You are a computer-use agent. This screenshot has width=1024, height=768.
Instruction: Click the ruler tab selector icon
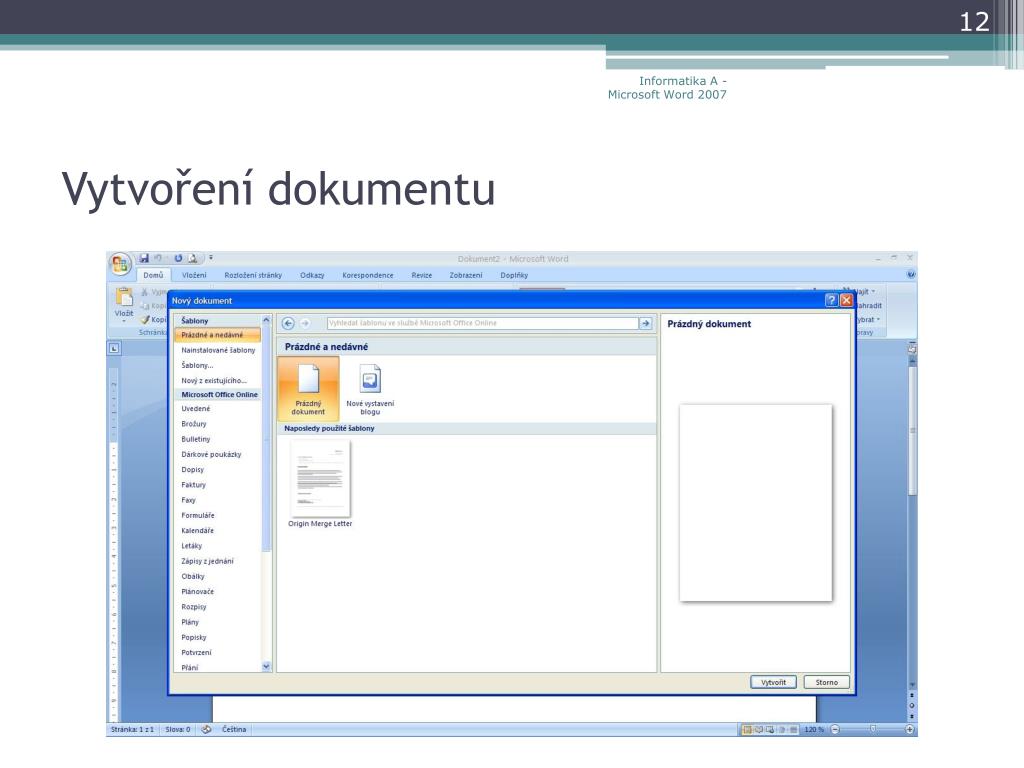coord(114,348)
